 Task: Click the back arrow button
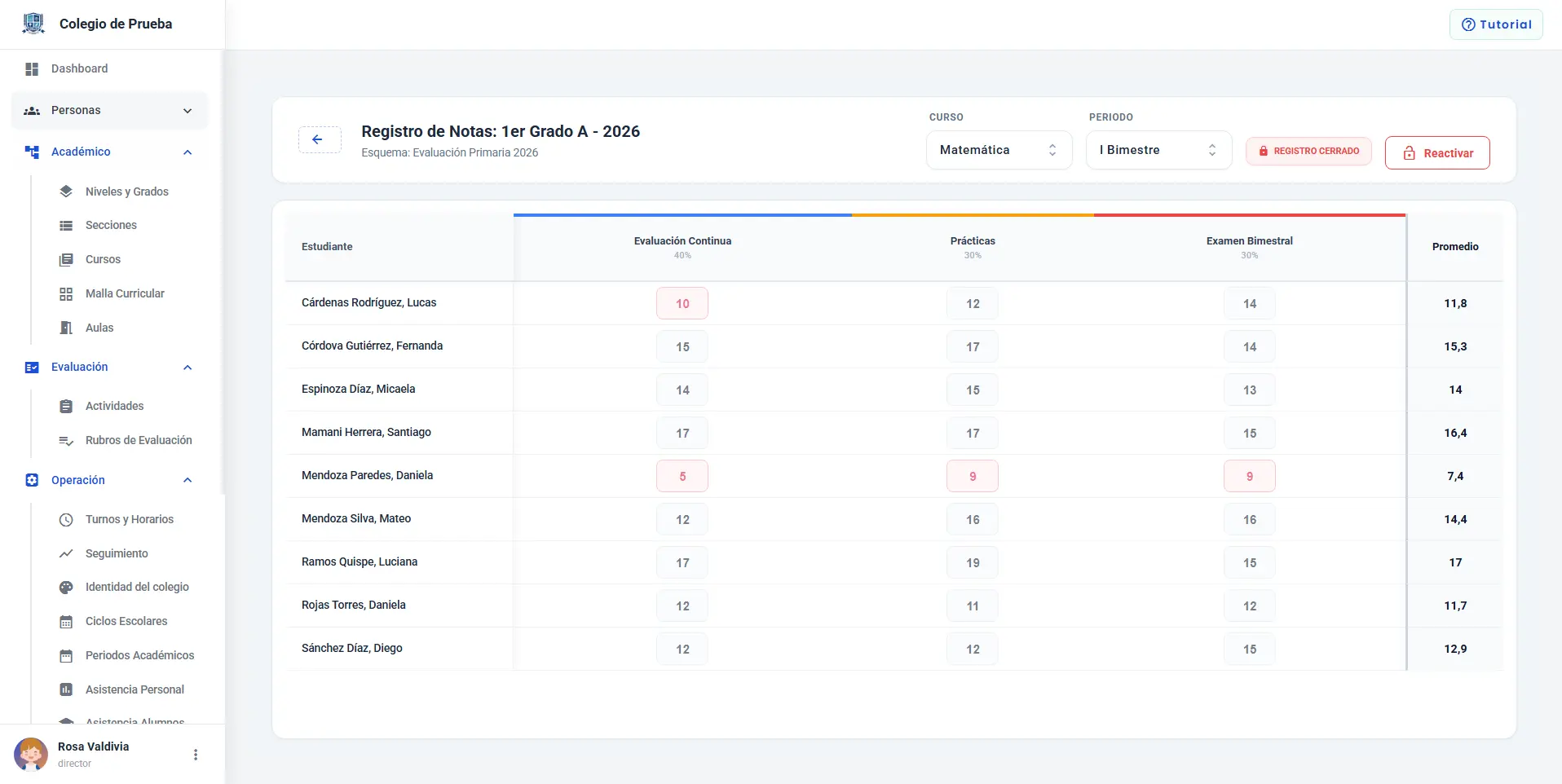point(320,140)
